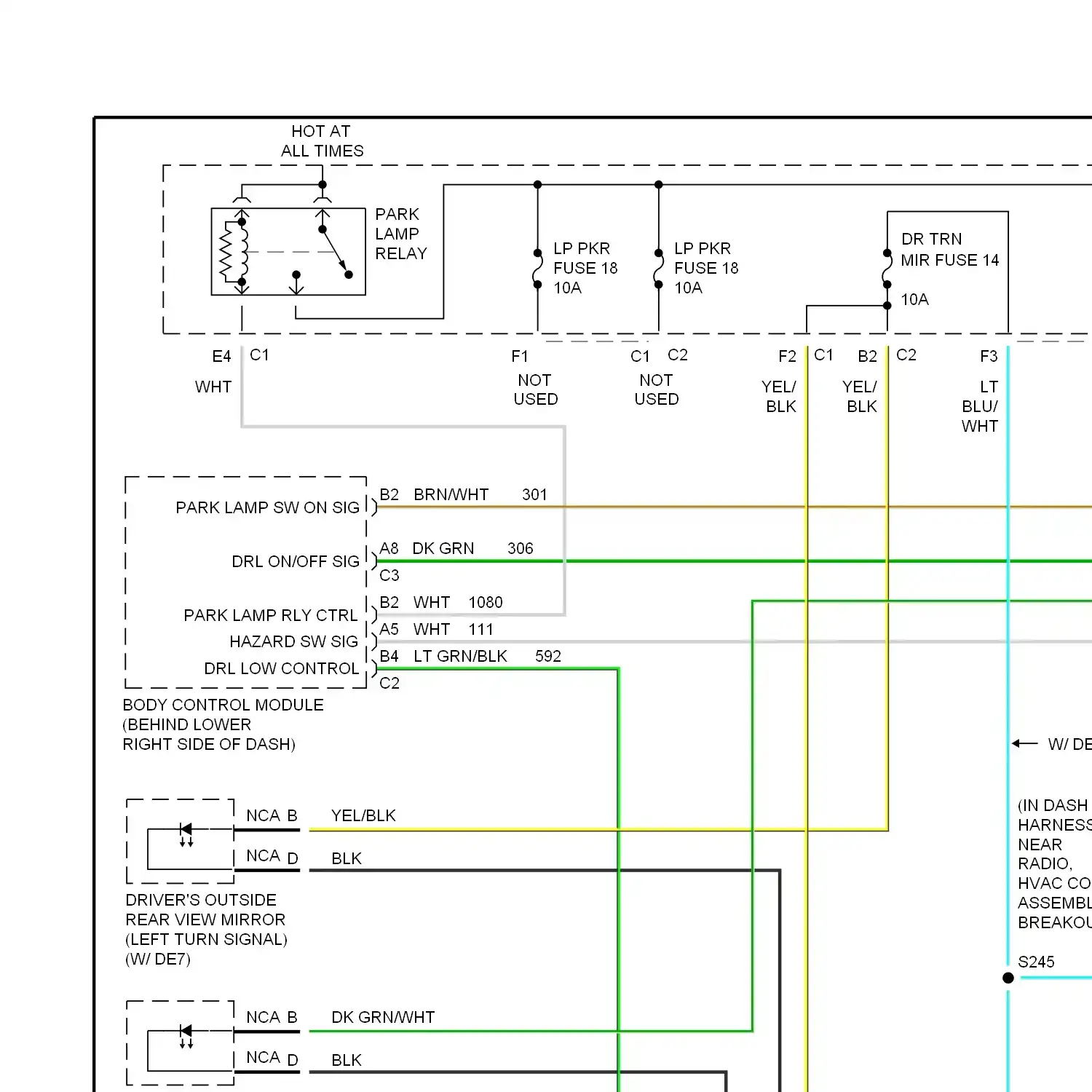Select the WHT wire label below E4
Screen dimensions: 1092x1092
213,387
